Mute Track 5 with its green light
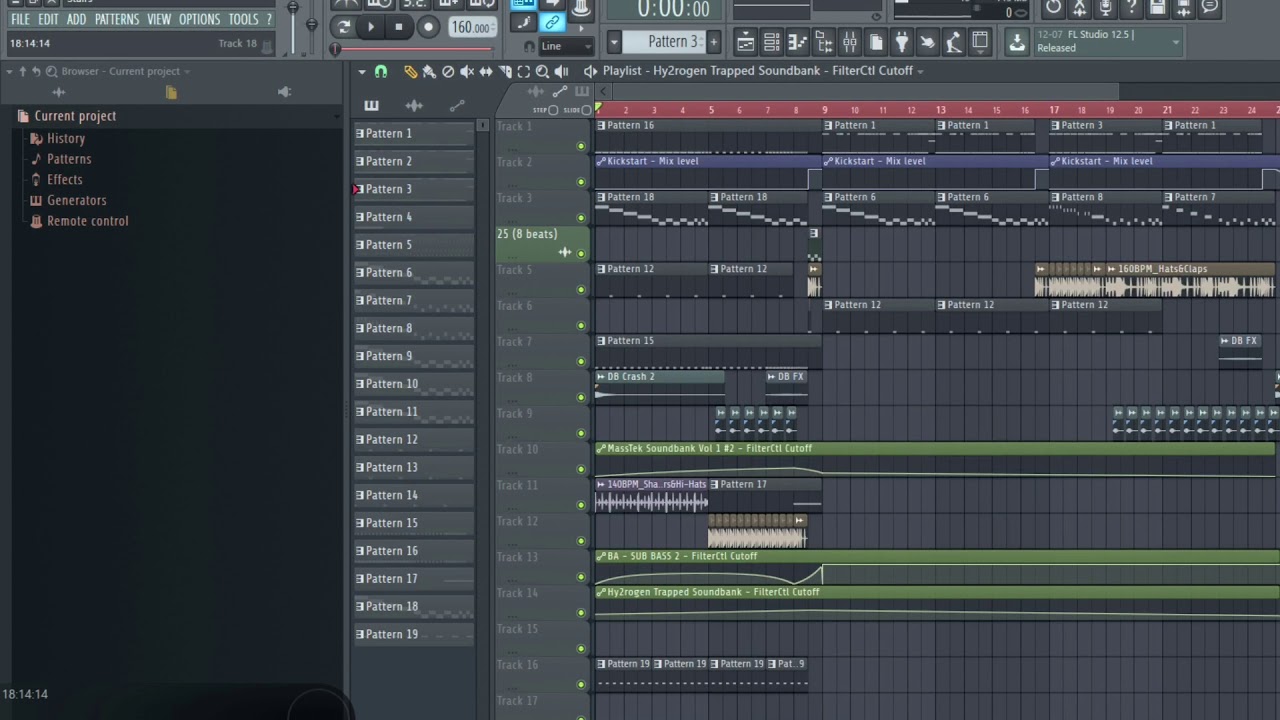The image size is (1280, 720). coord(581,290)
